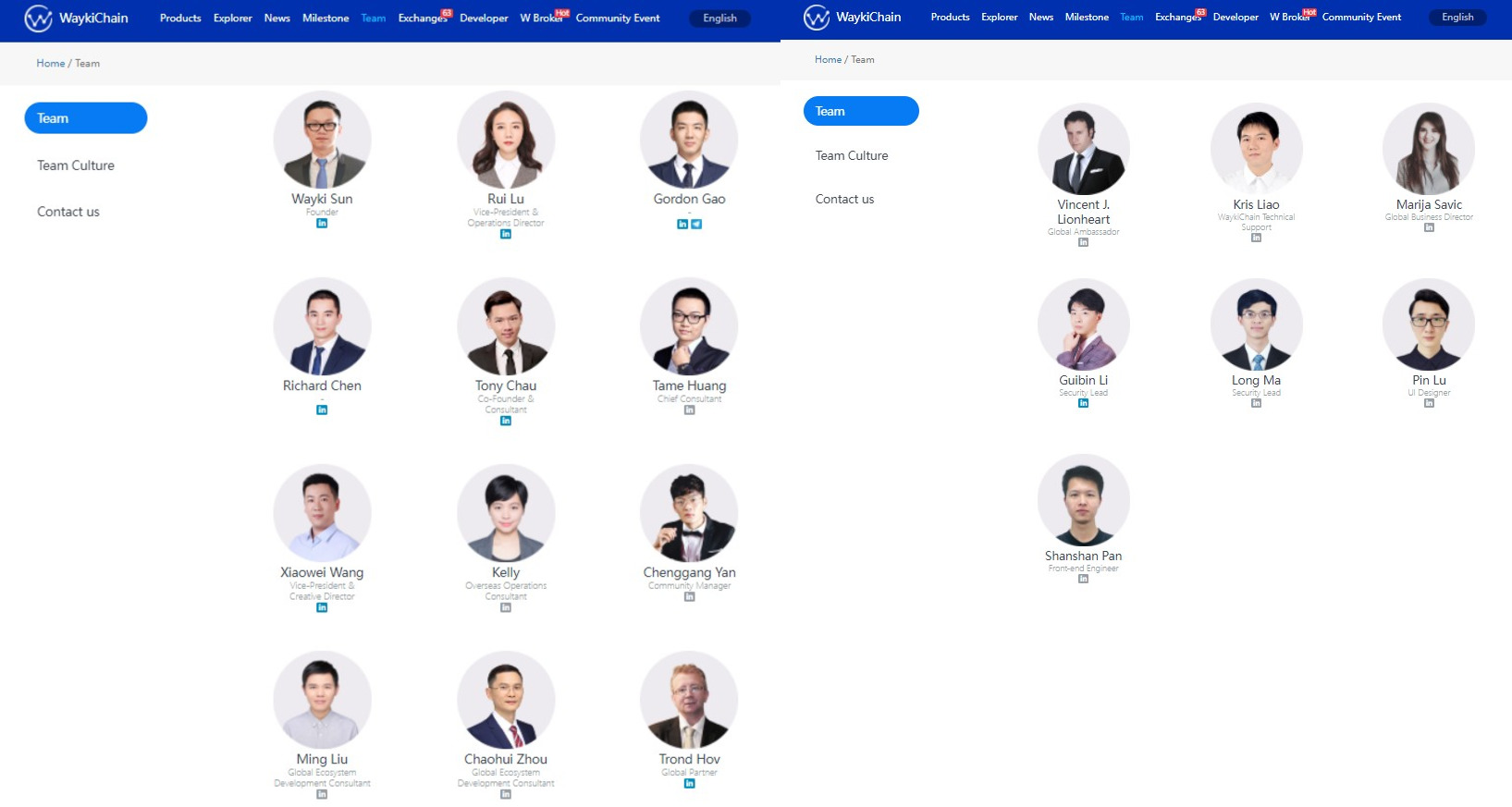Open the English language selector on left page
The height and width of the screenshot is (807, 1512).
point(719,18)
